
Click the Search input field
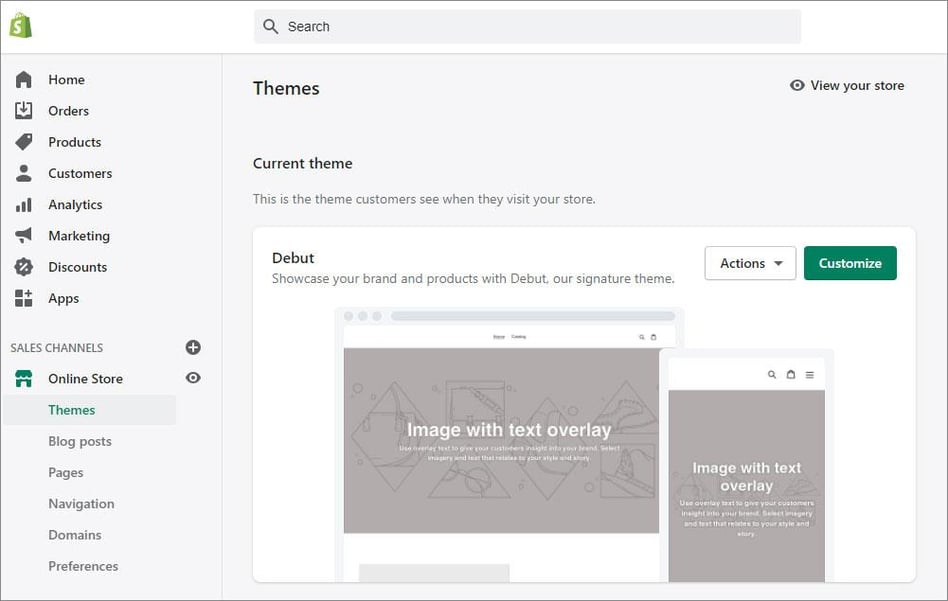coord(527,27)
